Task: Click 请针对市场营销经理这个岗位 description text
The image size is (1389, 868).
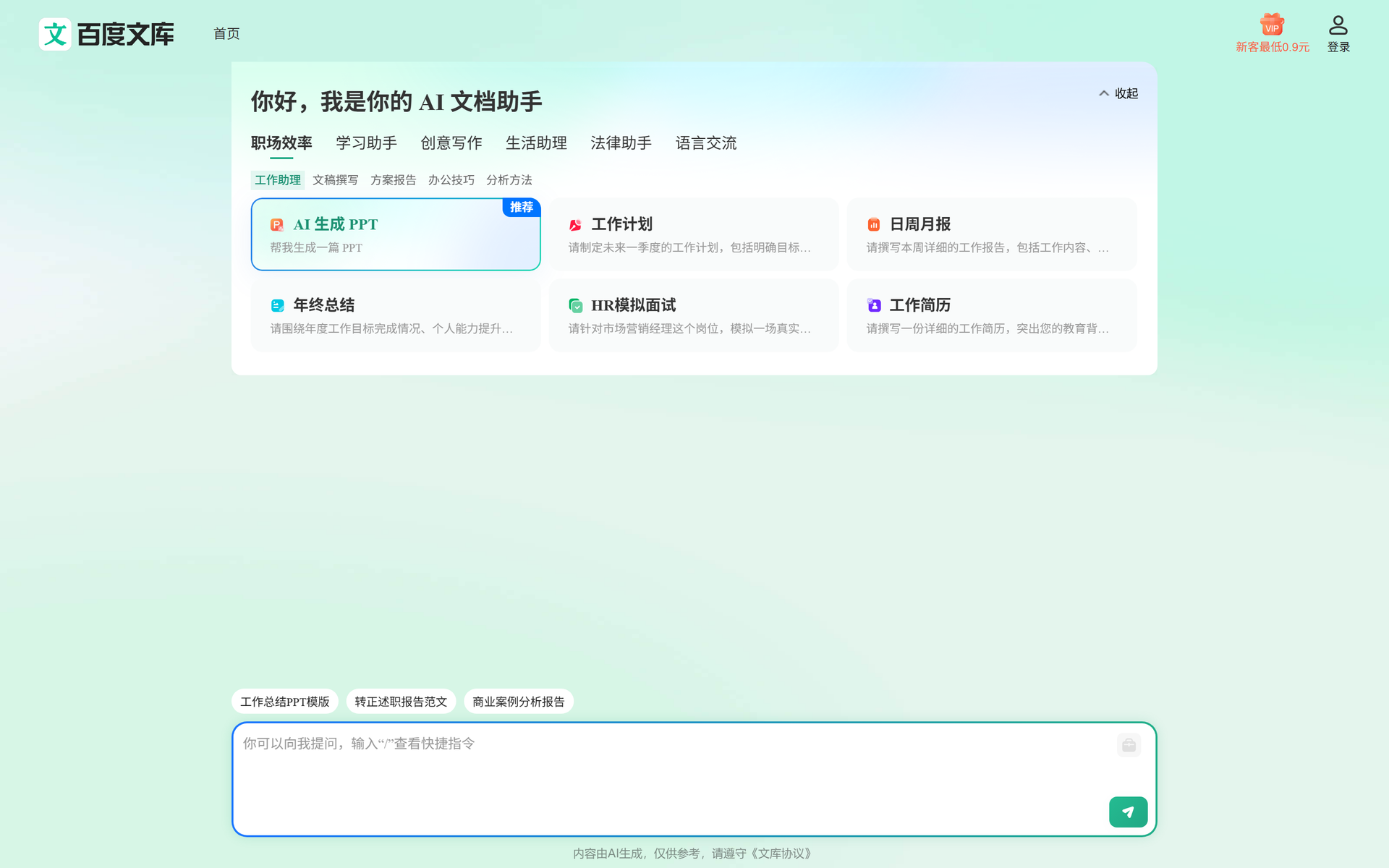Action: (x=689, y=328)
